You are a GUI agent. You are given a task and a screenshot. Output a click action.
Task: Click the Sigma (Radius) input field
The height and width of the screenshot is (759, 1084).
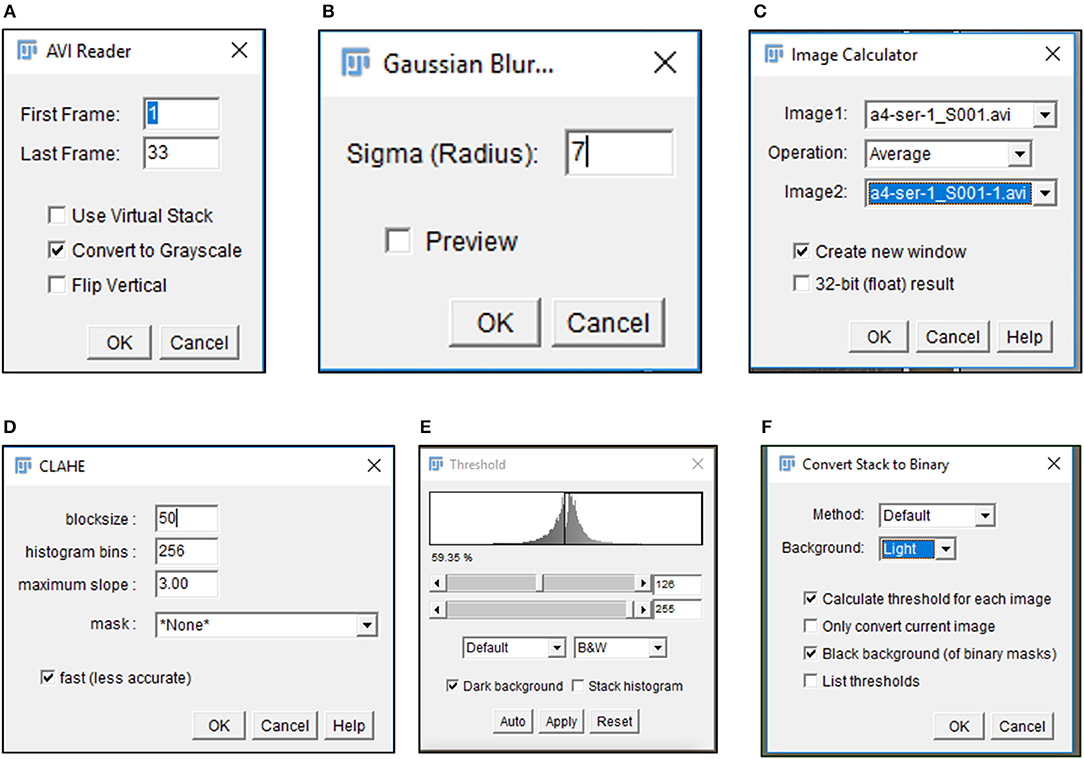(619, 152)
